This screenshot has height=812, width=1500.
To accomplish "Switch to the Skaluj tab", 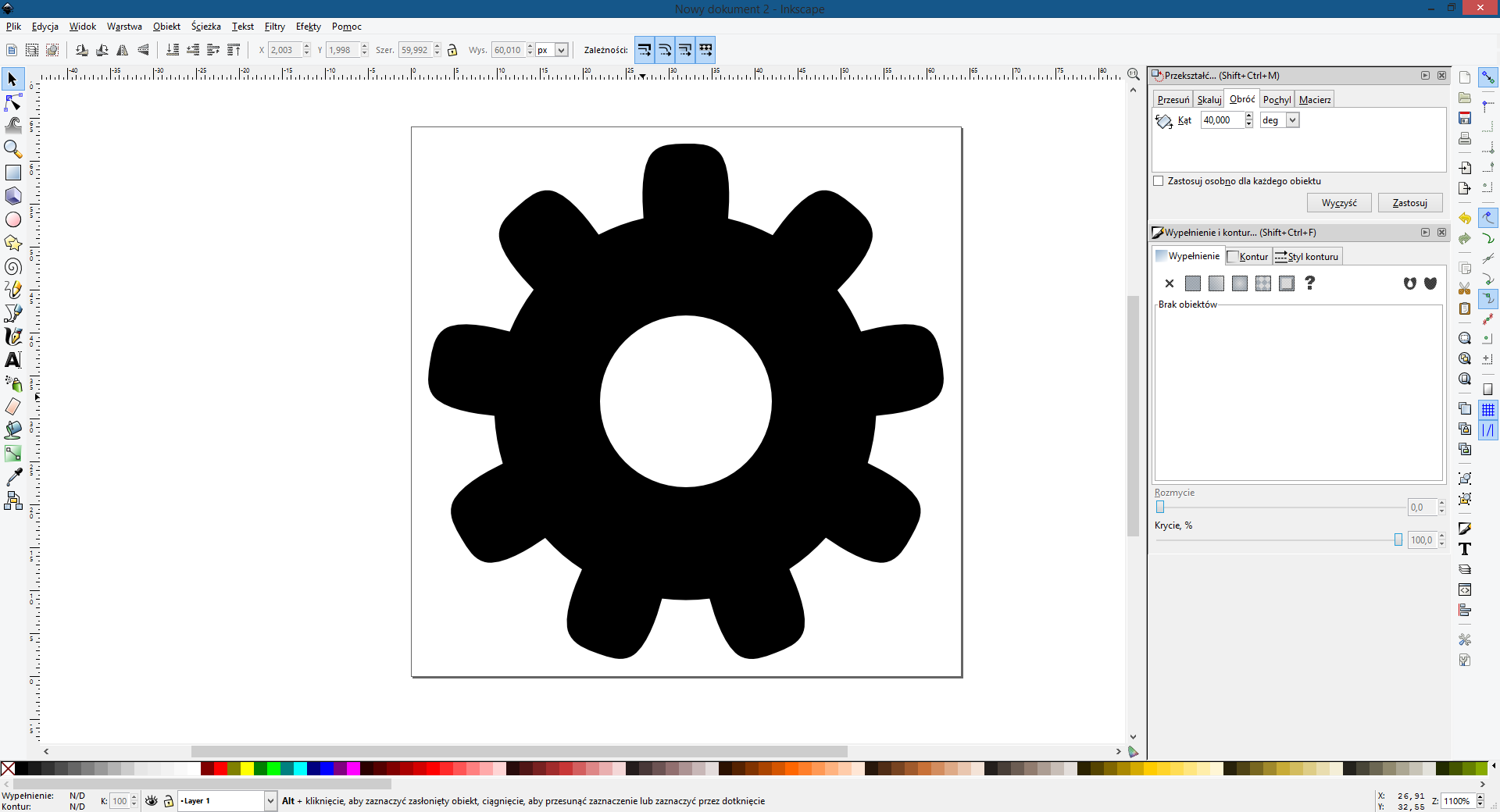I will 1209,100.
